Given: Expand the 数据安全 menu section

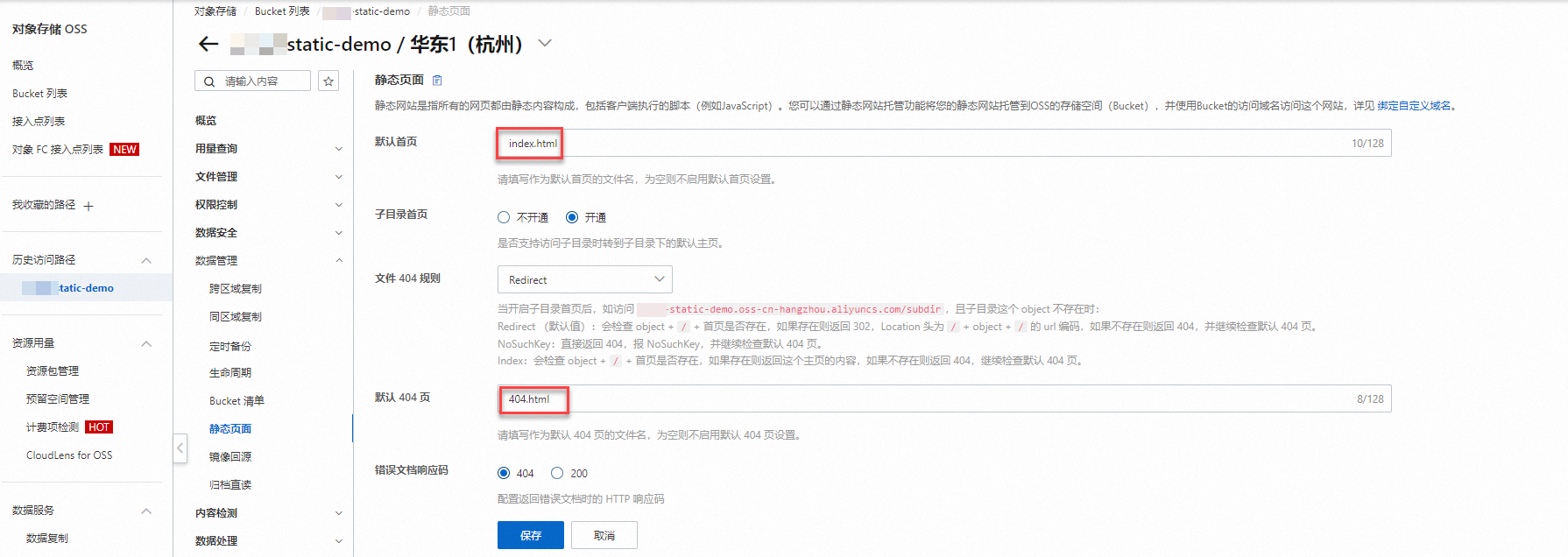Looking at the screenshot, I should pyautogui.click(x=338, y=233).
